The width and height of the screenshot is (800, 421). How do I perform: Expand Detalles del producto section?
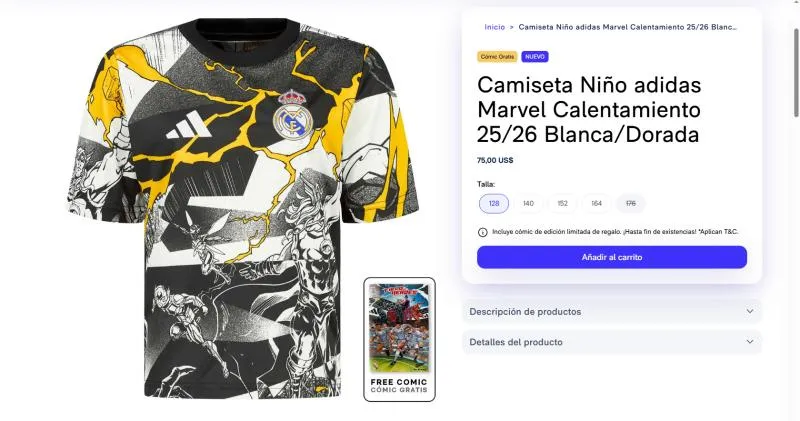tap(612, 342)
